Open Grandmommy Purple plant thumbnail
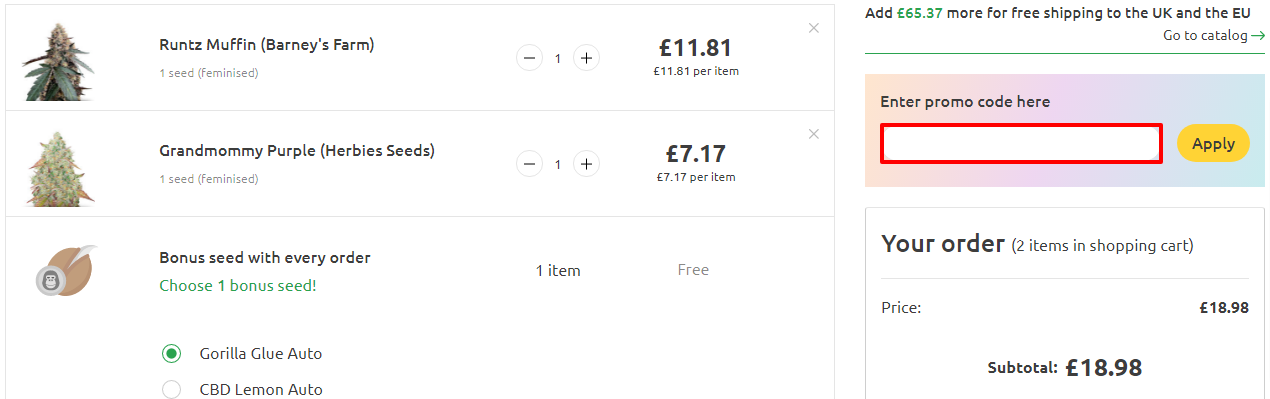 pos(56,167)
